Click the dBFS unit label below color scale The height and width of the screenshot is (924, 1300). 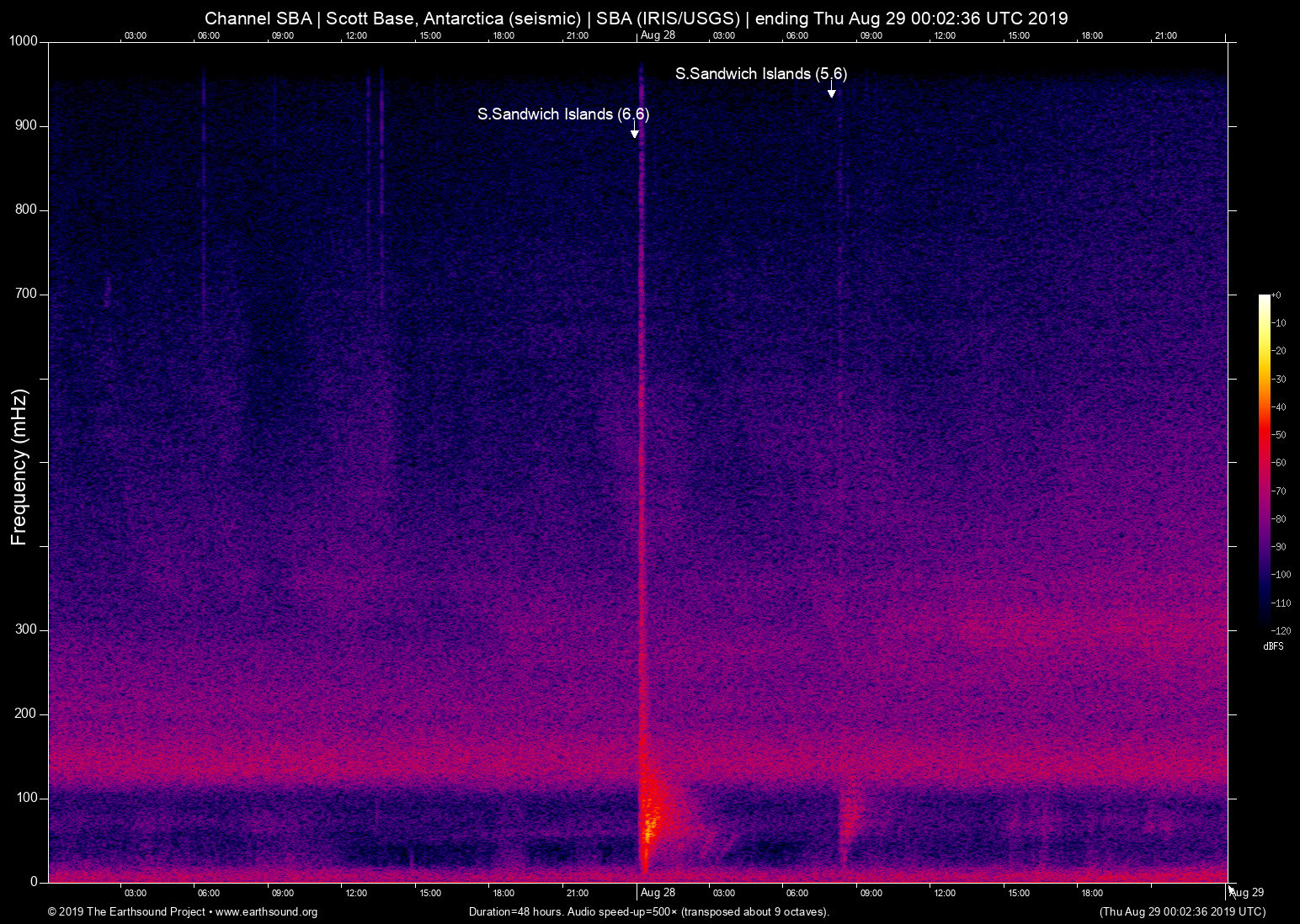(x=1273, y=646)
